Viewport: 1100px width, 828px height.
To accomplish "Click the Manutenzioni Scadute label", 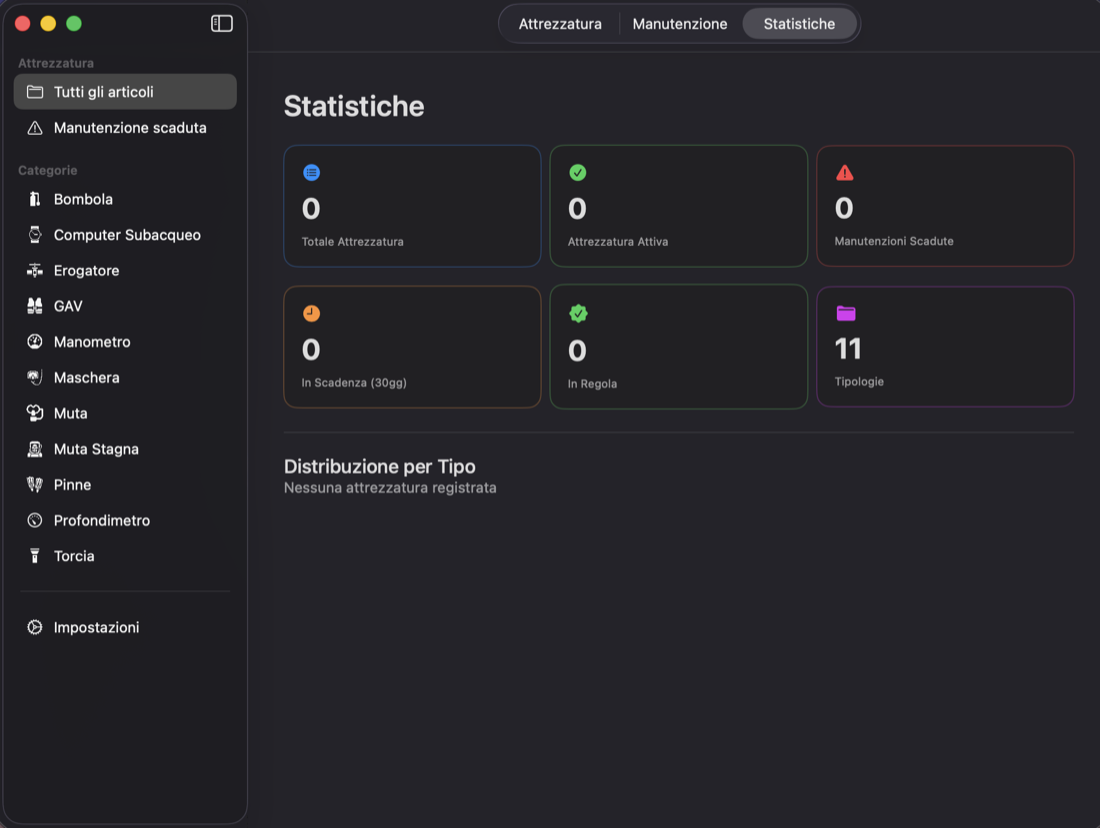I will click(894, 241).
